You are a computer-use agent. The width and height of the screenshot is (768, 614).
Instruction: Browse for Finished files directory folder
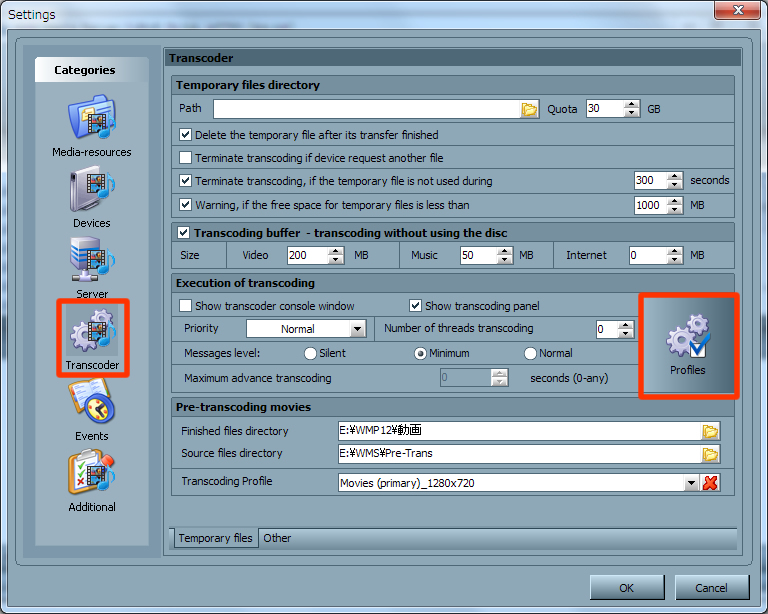710,431
